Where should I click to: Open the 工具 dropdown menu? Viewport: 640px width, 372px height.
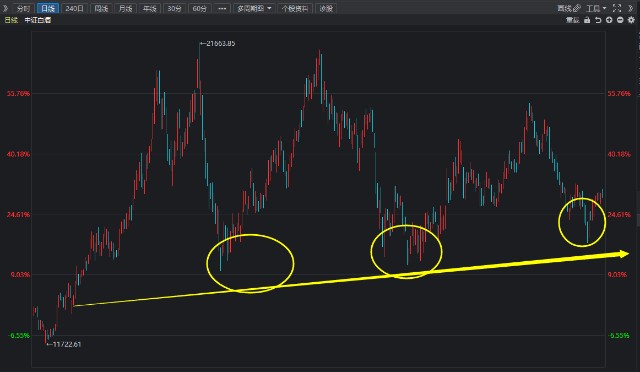tap(596, 8)
